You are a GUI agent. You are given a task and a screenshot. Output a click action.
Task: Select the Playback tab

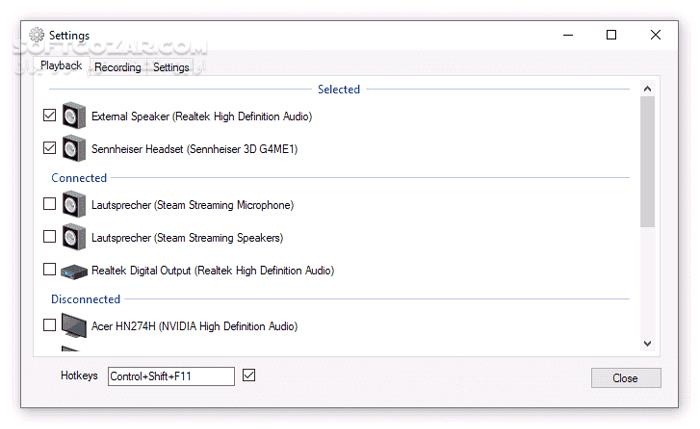[x=61, y=66]
